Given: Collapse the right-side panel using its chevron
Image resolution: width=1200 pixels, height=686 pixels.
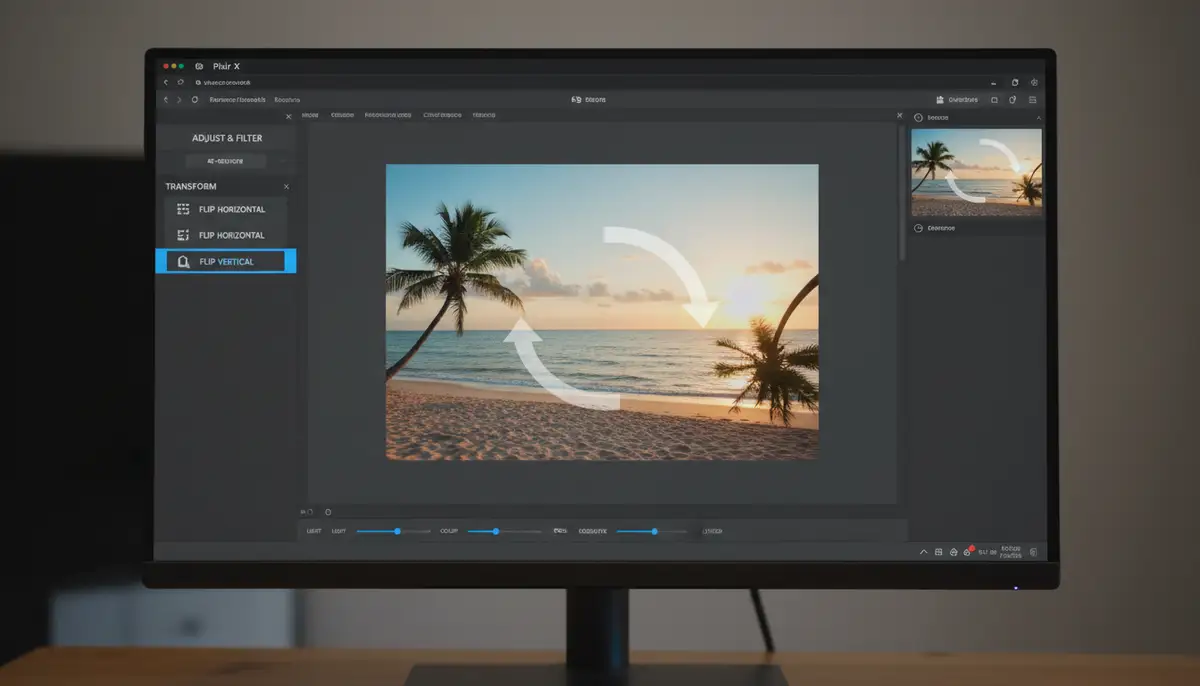Looking at the screenshot, I should [1040, 116].
